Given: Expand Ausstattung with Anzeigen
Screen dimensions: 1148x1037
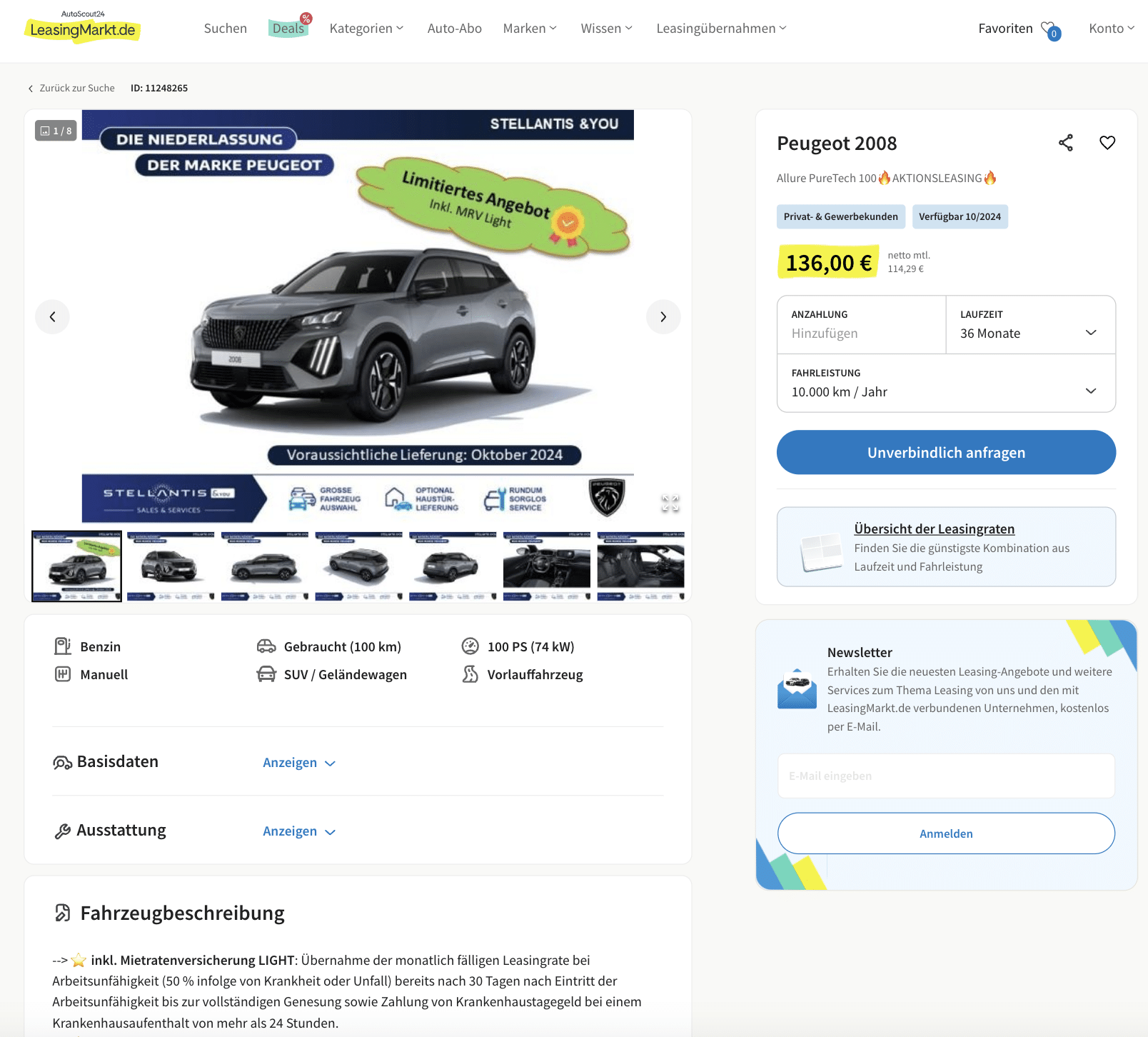Looking at the screenshot, I should click(299, 831).
